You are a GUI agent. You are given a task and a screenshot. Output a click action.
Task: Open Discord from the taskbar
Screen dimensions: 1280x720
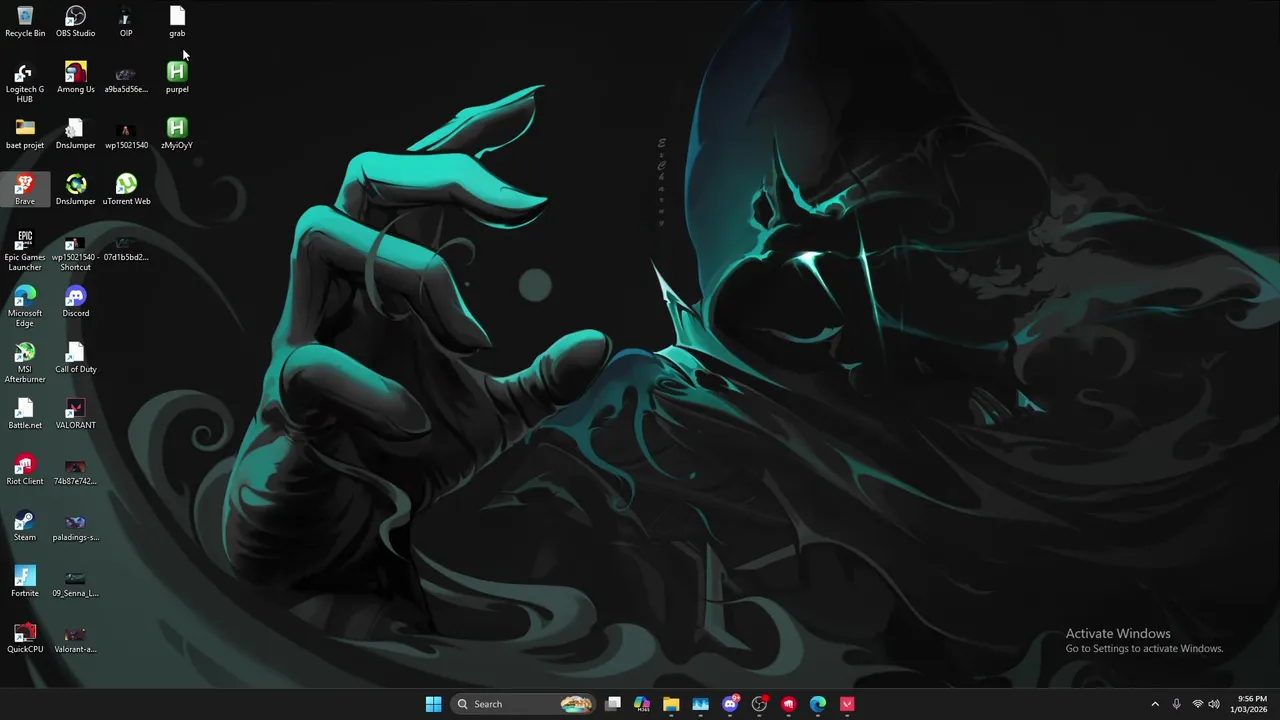[731, 704]
